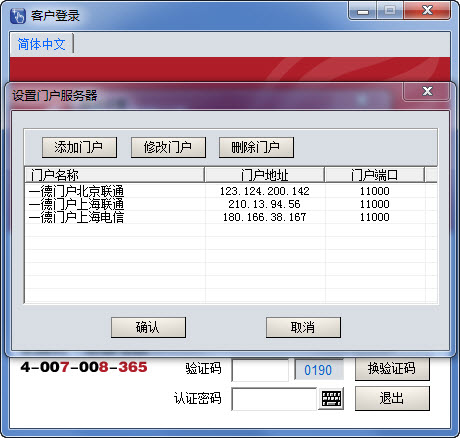The width and height of the screenshot is (460, 438).
Task: Sort by the 门户端口 column header
Action: pyautogui.click(x=375, y=175)
